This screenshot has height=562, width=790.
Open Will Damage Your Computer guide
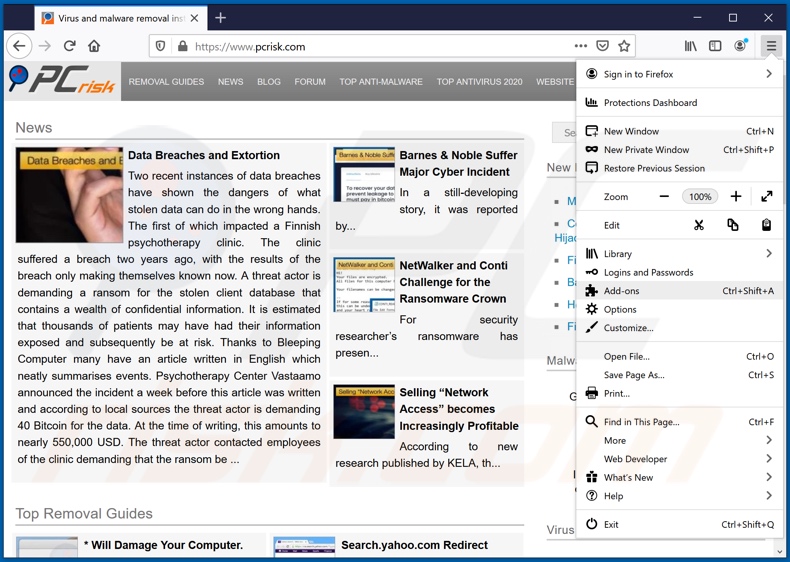pos(163,545)
